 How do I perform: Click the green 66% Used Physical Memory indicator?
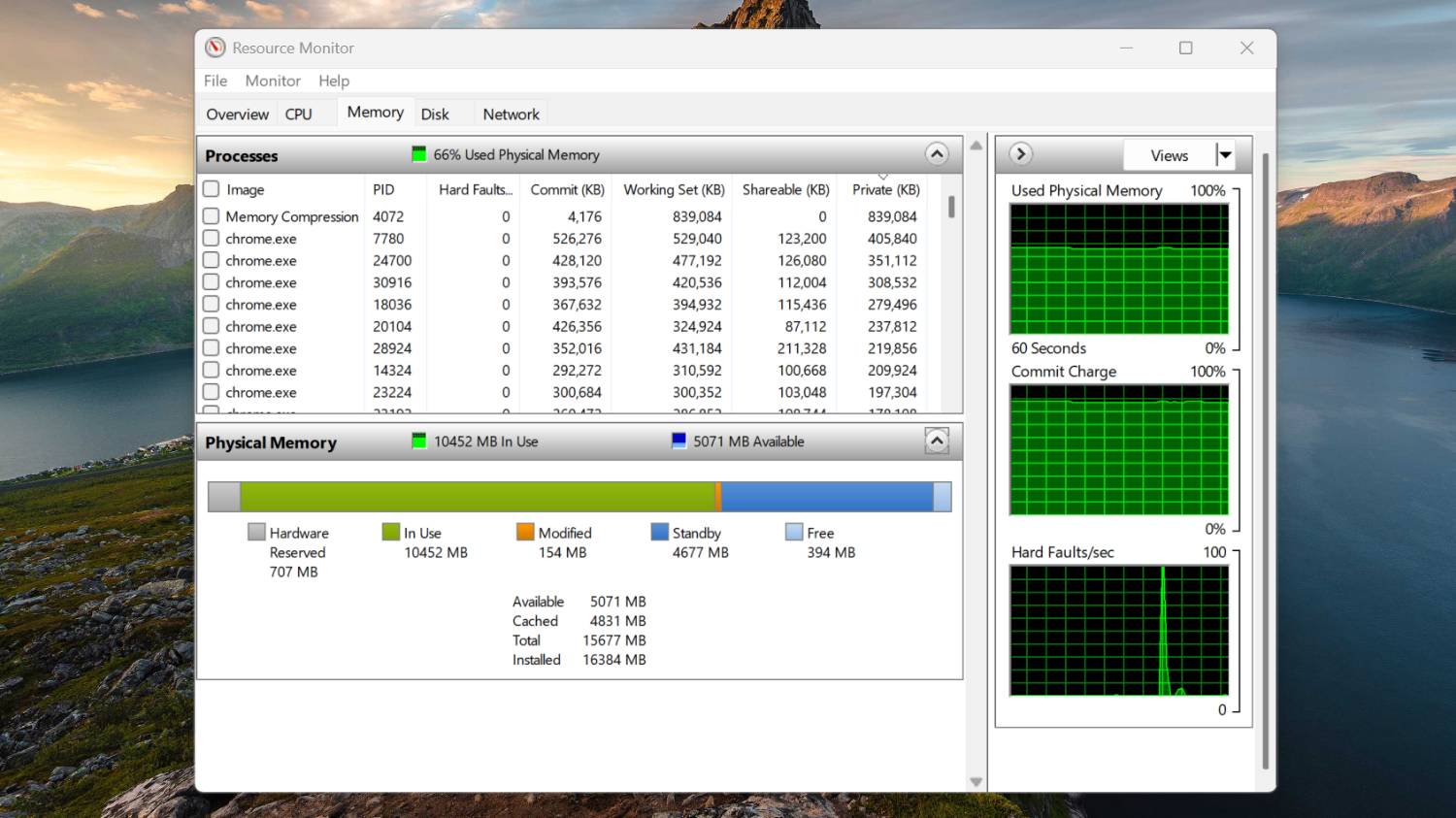(419, 154)
